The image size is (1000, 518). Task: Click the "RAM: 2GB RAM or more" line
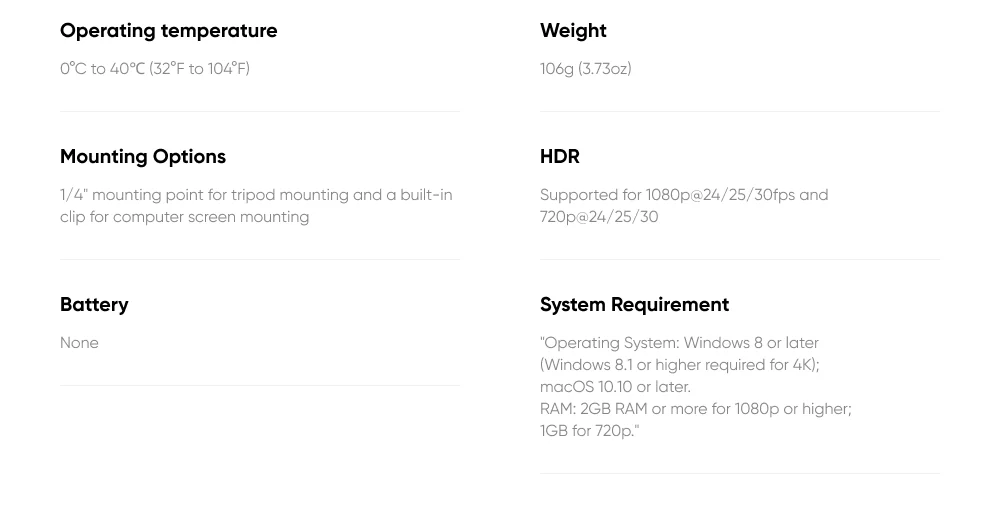coord(695,409)
